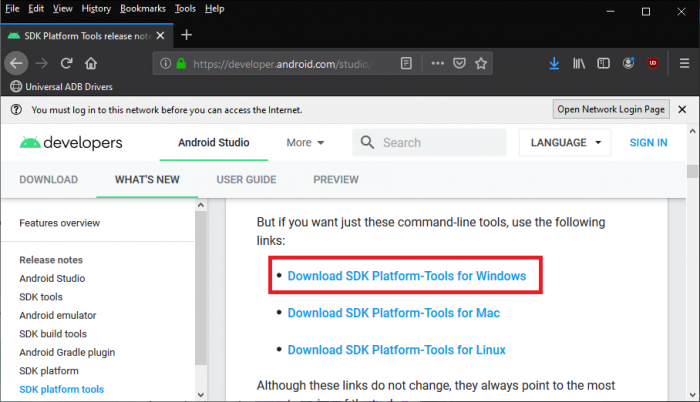Open SDK platform tools sidebar link
The width and height of the screenshot is (700, 402).
pos(62,389)
